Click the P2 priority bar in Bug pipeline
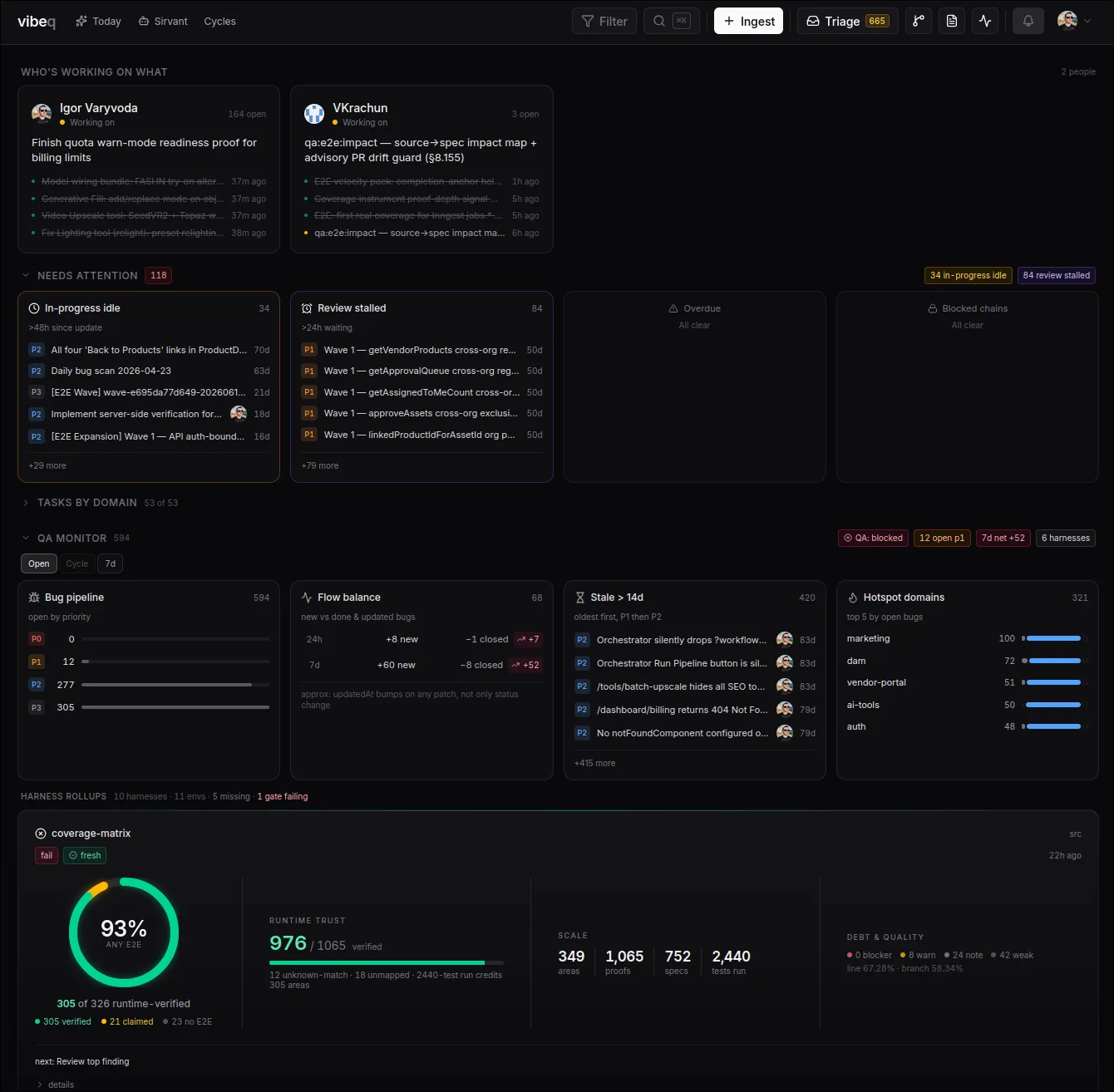 pyautogui.click(x=175, y=685)
